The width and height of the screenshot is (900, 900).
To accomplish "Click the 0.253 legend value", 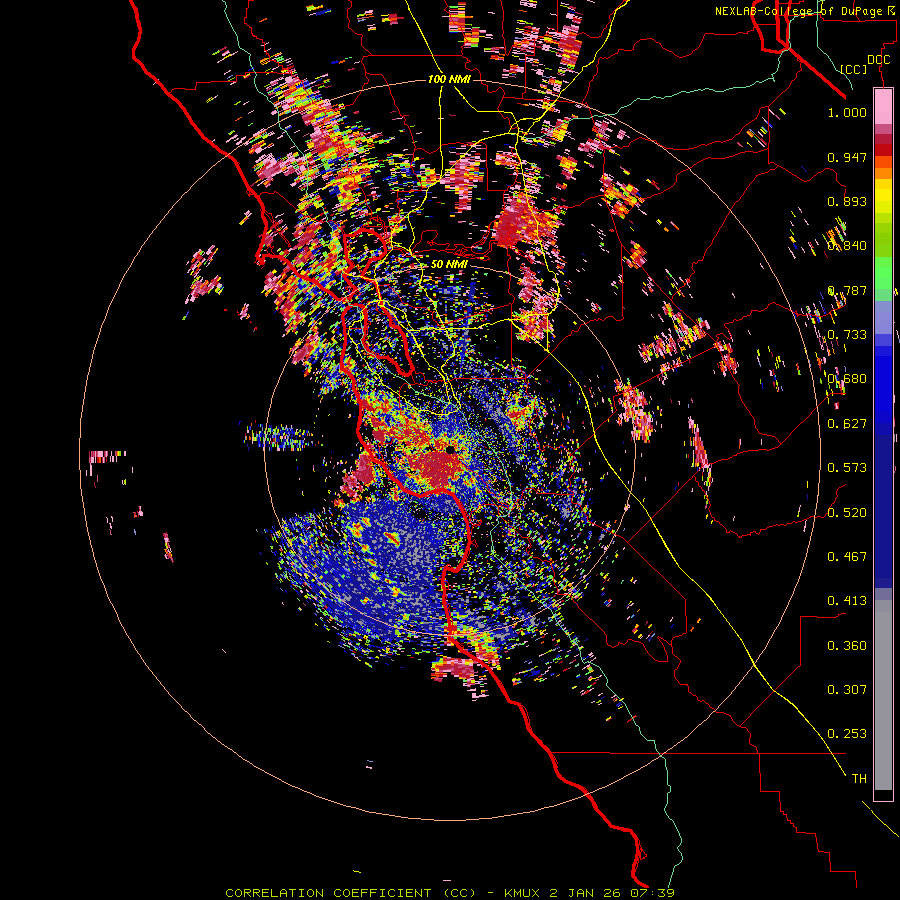I will point(847,734).
